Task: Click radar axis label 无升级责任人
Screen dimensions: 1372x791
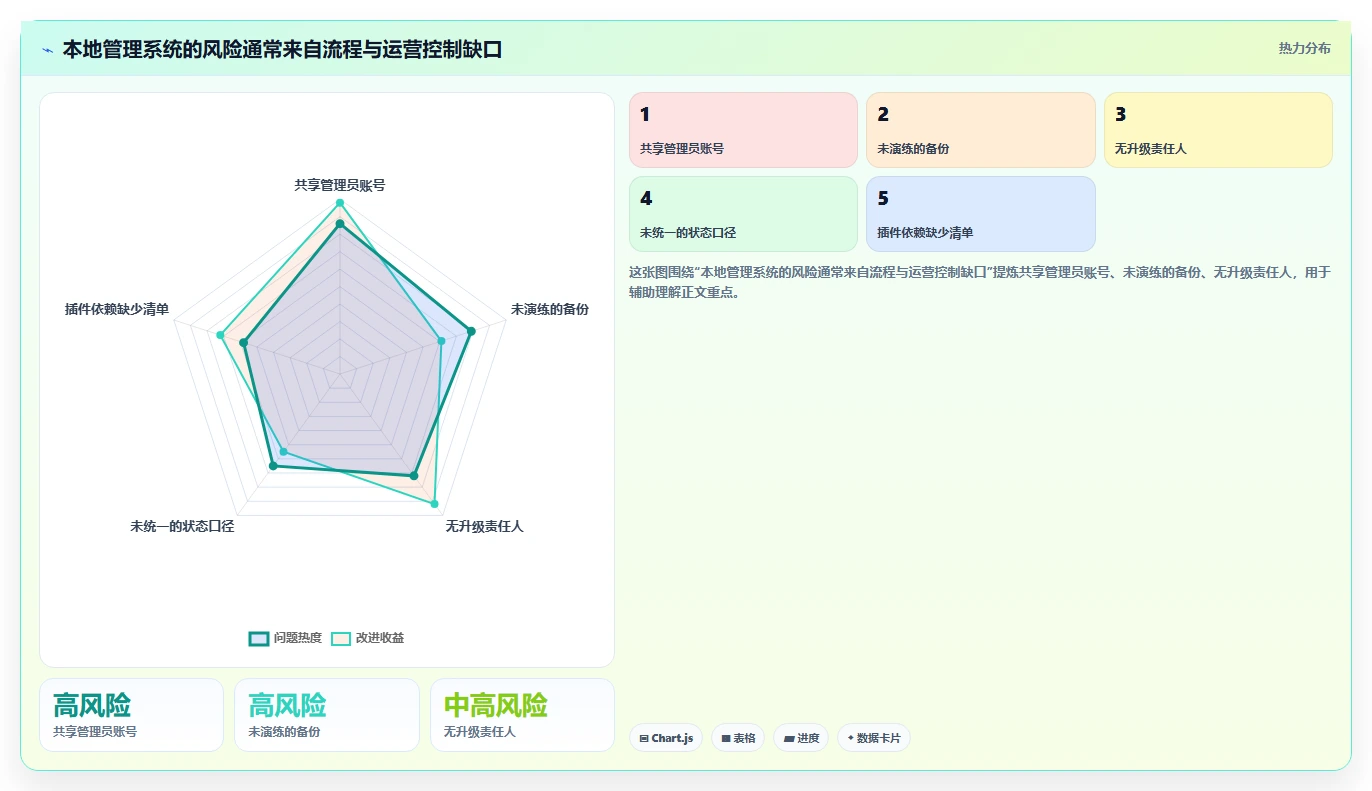Action: [485, 526]
